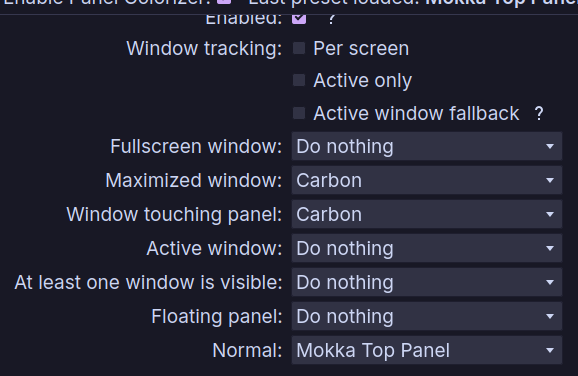Click the arrow on the Maximized window combo box
Screen dimensions: 578x376
pyautogui.click(x=550, y=181)
